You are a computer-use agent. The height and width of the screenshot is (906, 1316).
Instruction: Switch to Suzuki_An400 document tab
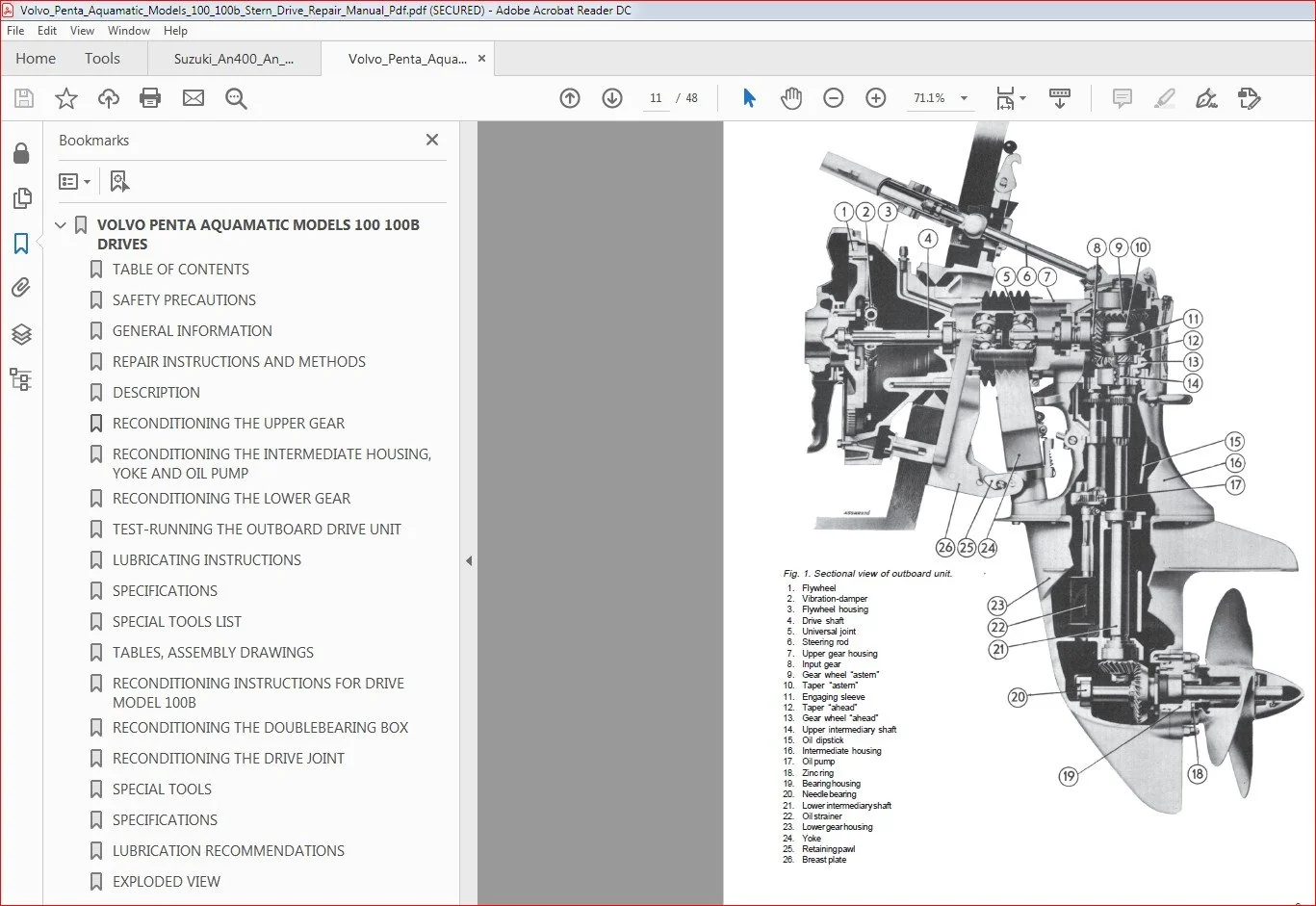[x=234, y=59]
